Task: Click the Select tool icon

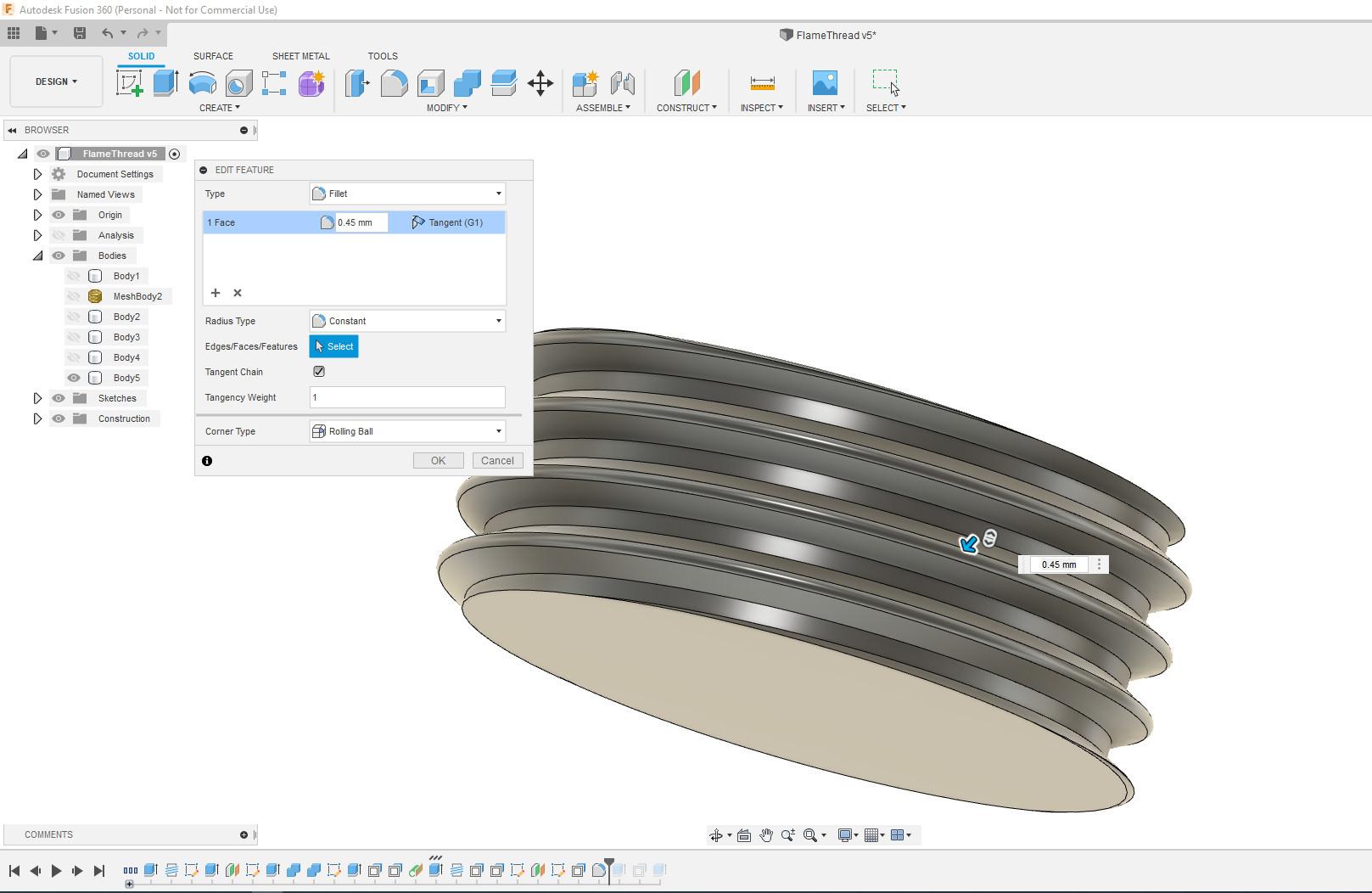Action: [x=886, y=83]
